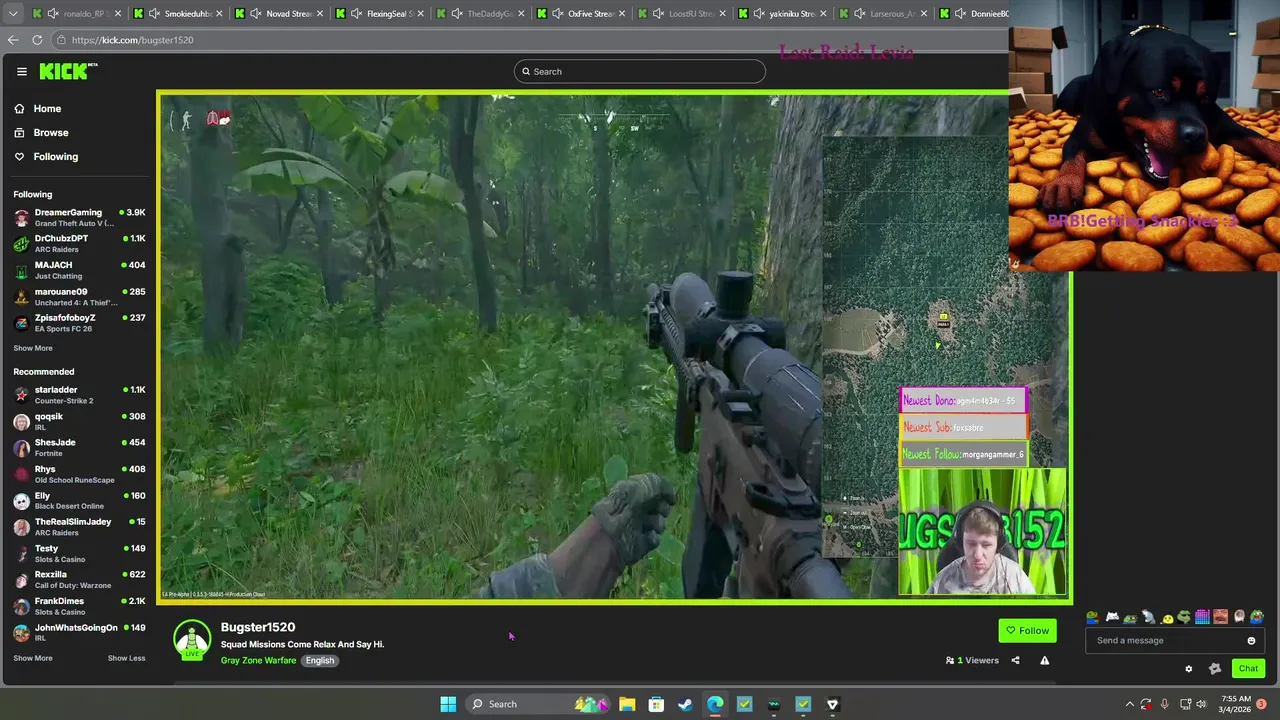The image size is (1280, 720).
Task: Insert the rainbow bars emote
Action: 1203,617
